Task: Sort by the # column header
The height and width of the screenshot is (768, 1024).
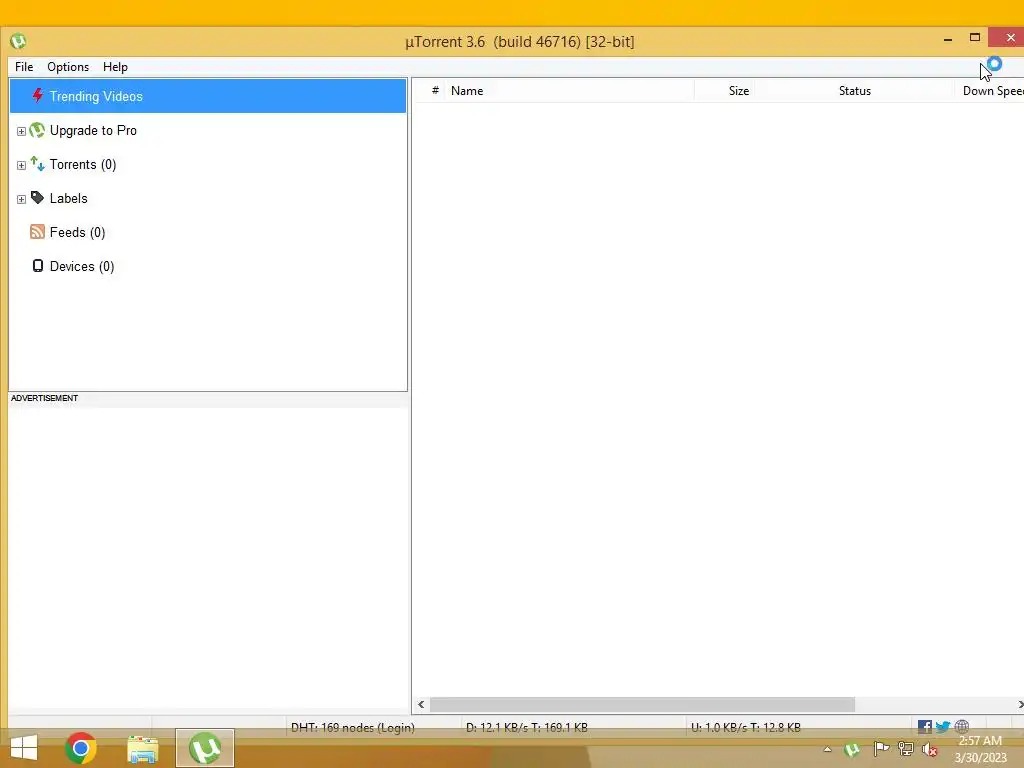Action: coord(435,91)
